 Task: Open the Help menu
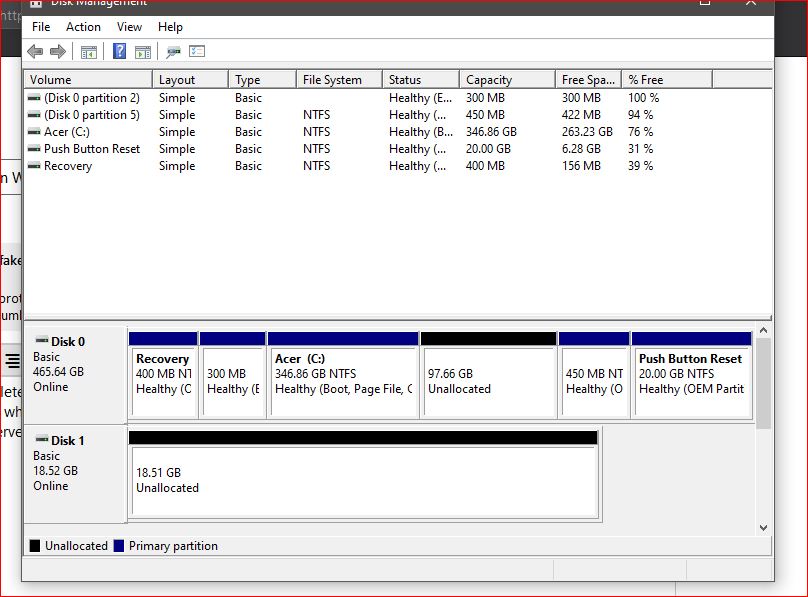[170, 27]
